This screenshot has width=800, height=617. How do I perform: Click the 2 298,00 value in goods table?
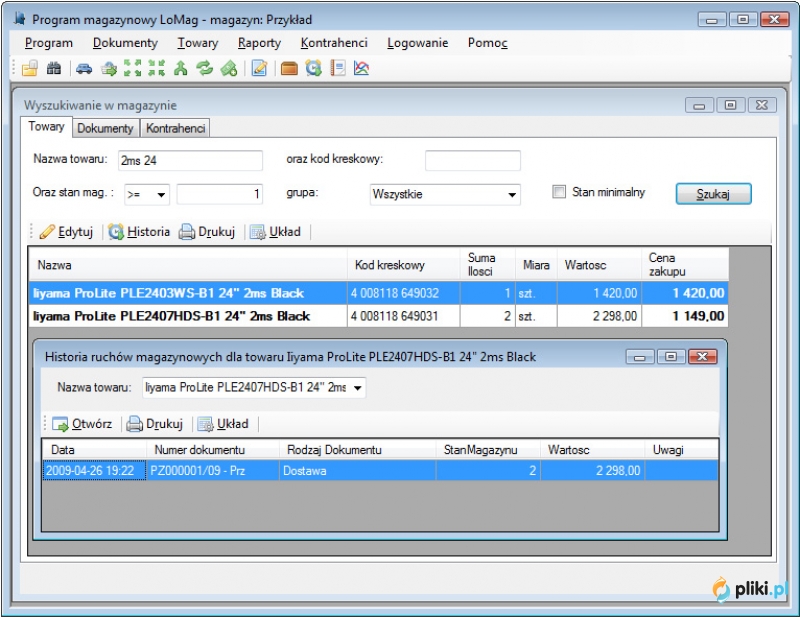(x=599, y=316)
